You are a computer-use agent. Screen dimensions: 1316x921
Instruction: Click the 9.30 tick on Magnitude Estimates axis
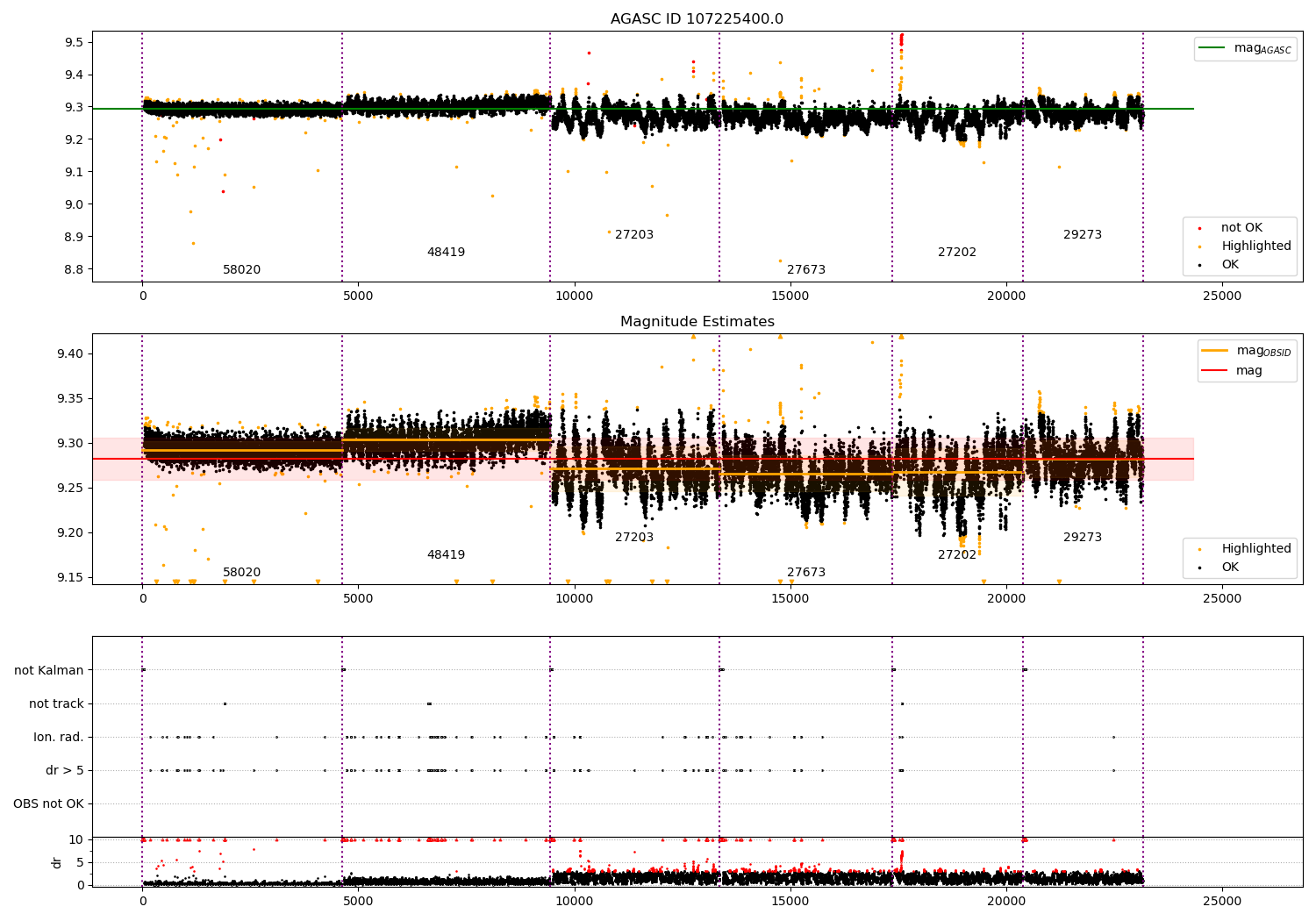[70, 444]
